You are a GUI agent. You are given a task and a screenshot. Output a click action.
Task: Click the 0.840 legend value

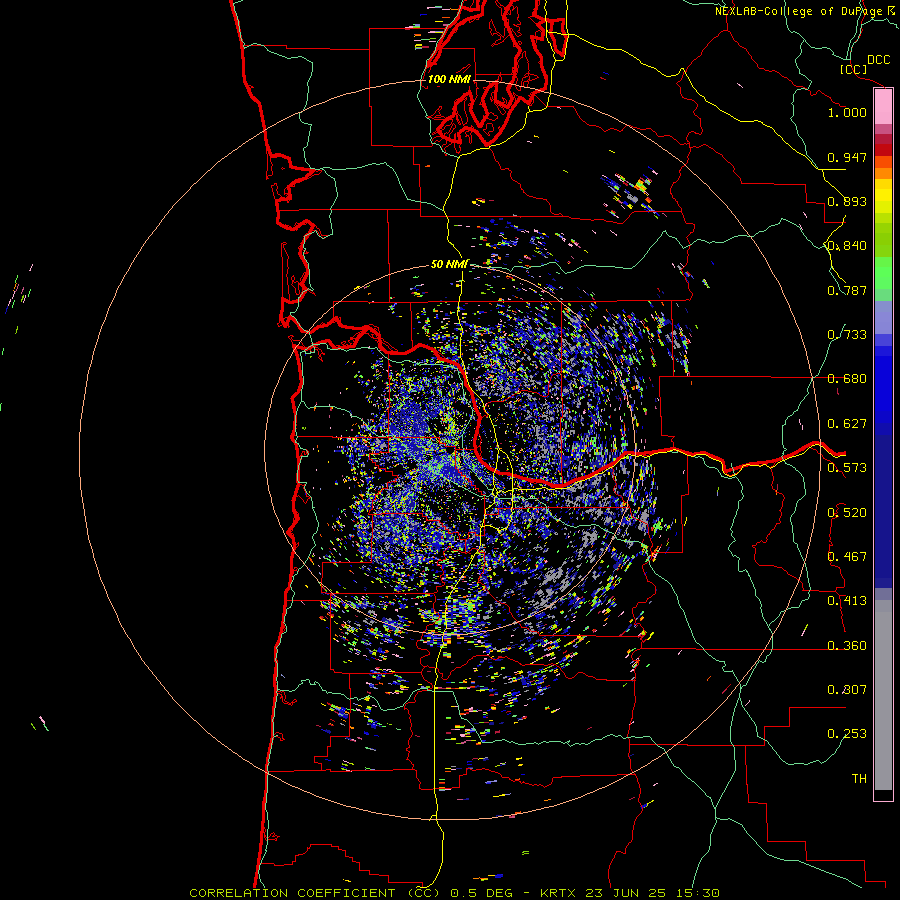[x=847, y=246]
